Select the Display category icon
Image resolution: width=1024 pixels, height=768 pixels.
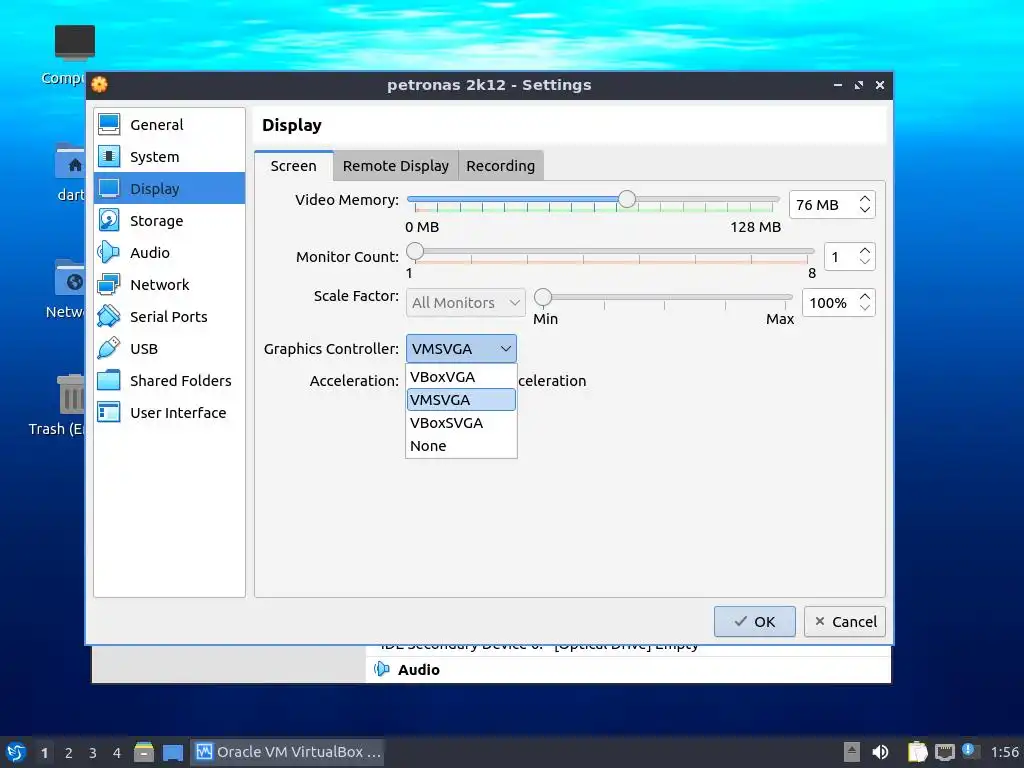point(109,188)
